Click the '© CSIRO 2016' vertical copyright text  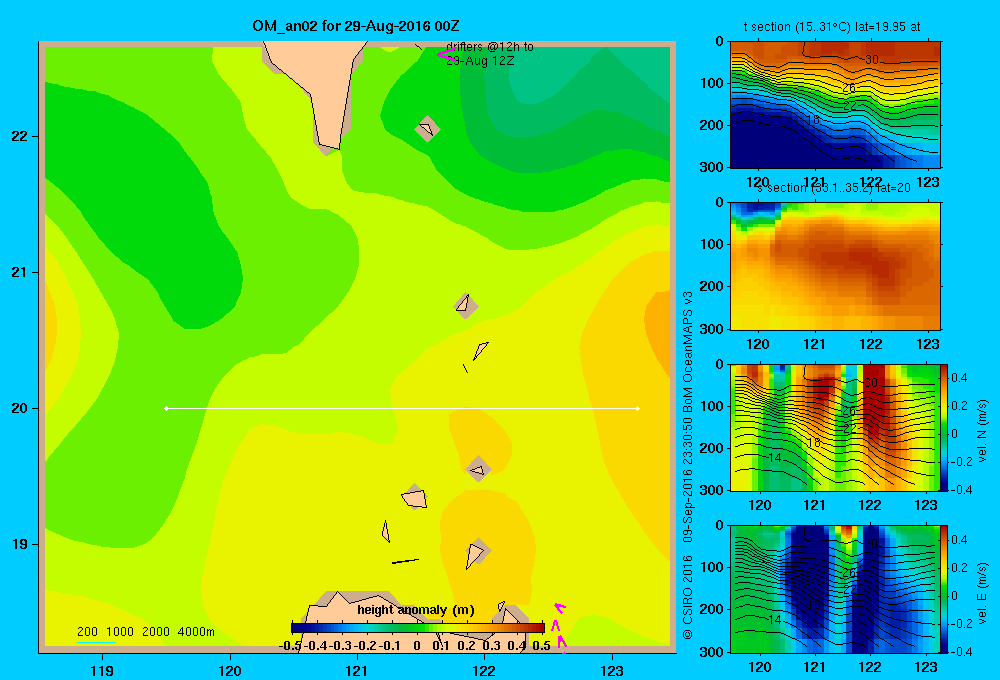tap(688, 597)
